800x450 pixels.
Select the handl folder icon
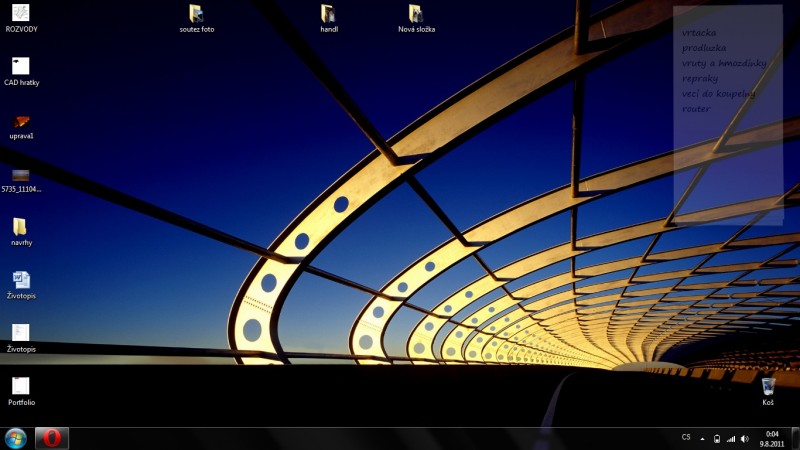pyautogui.click(x=328, y=14)
